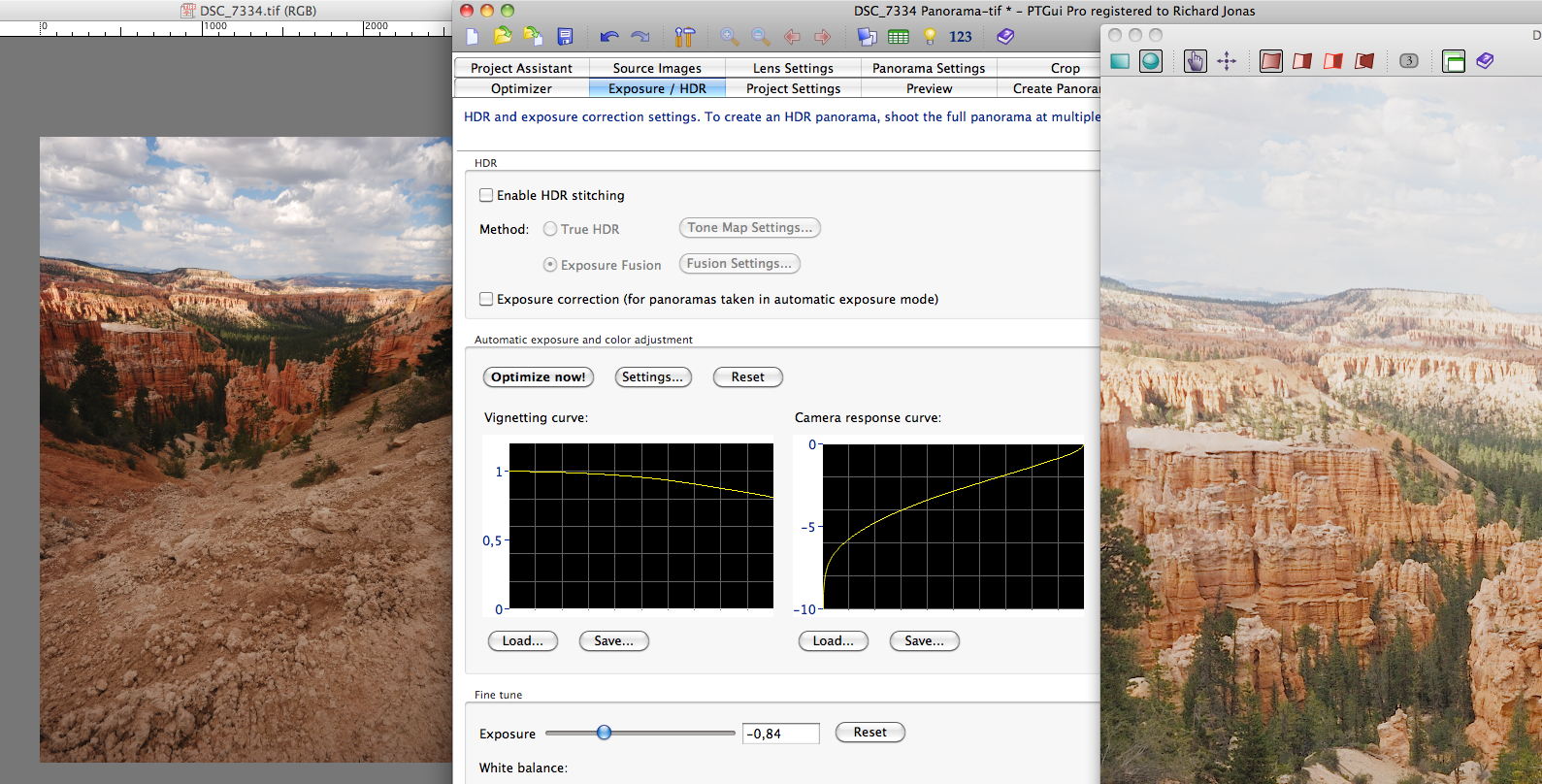Select the True HDR method radio button
This screenshot has width=1542, height=784.
(550, 229)
